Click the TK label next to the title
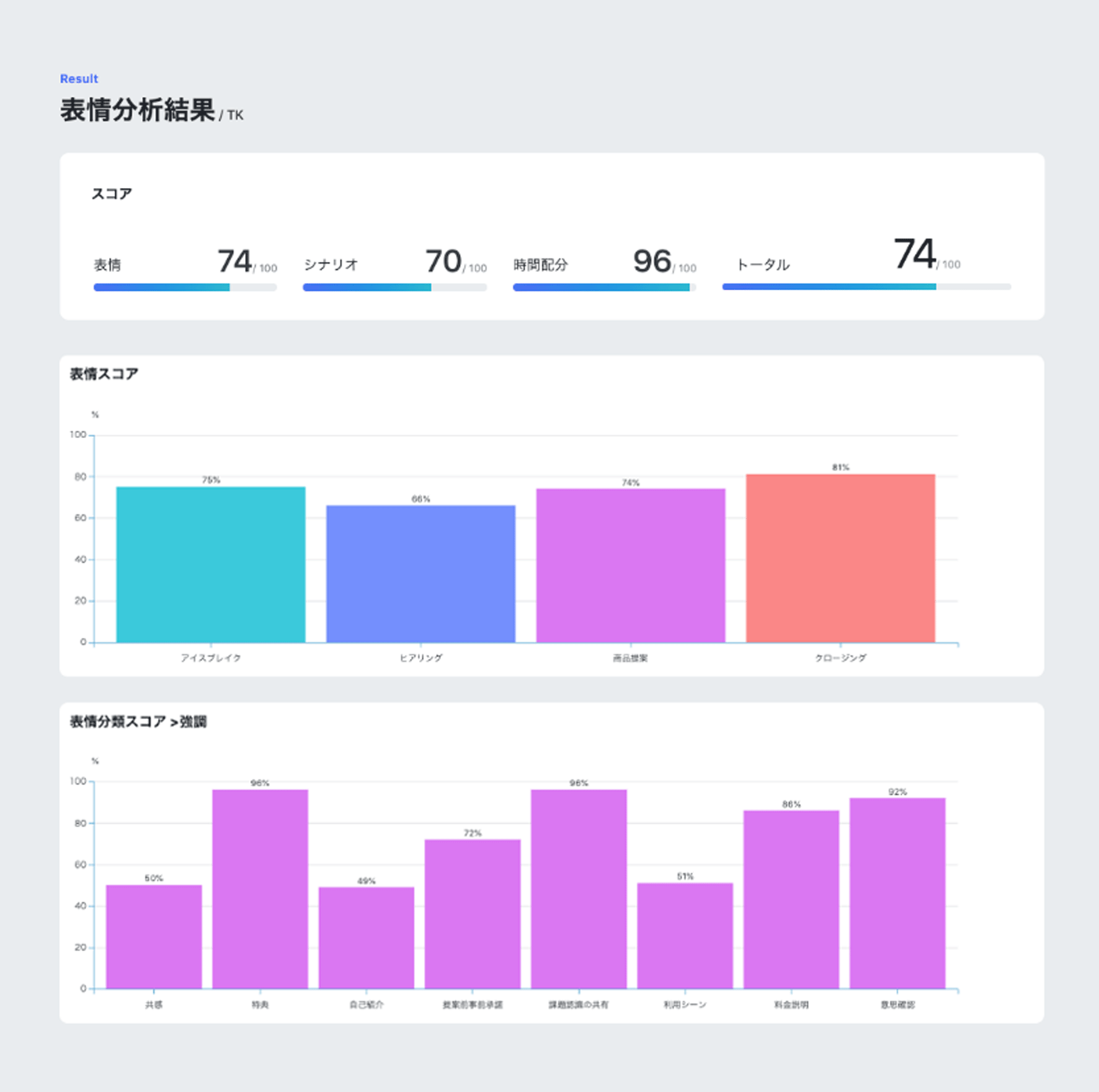Viewport: 1099px width, 1092px height. (234, 115)
